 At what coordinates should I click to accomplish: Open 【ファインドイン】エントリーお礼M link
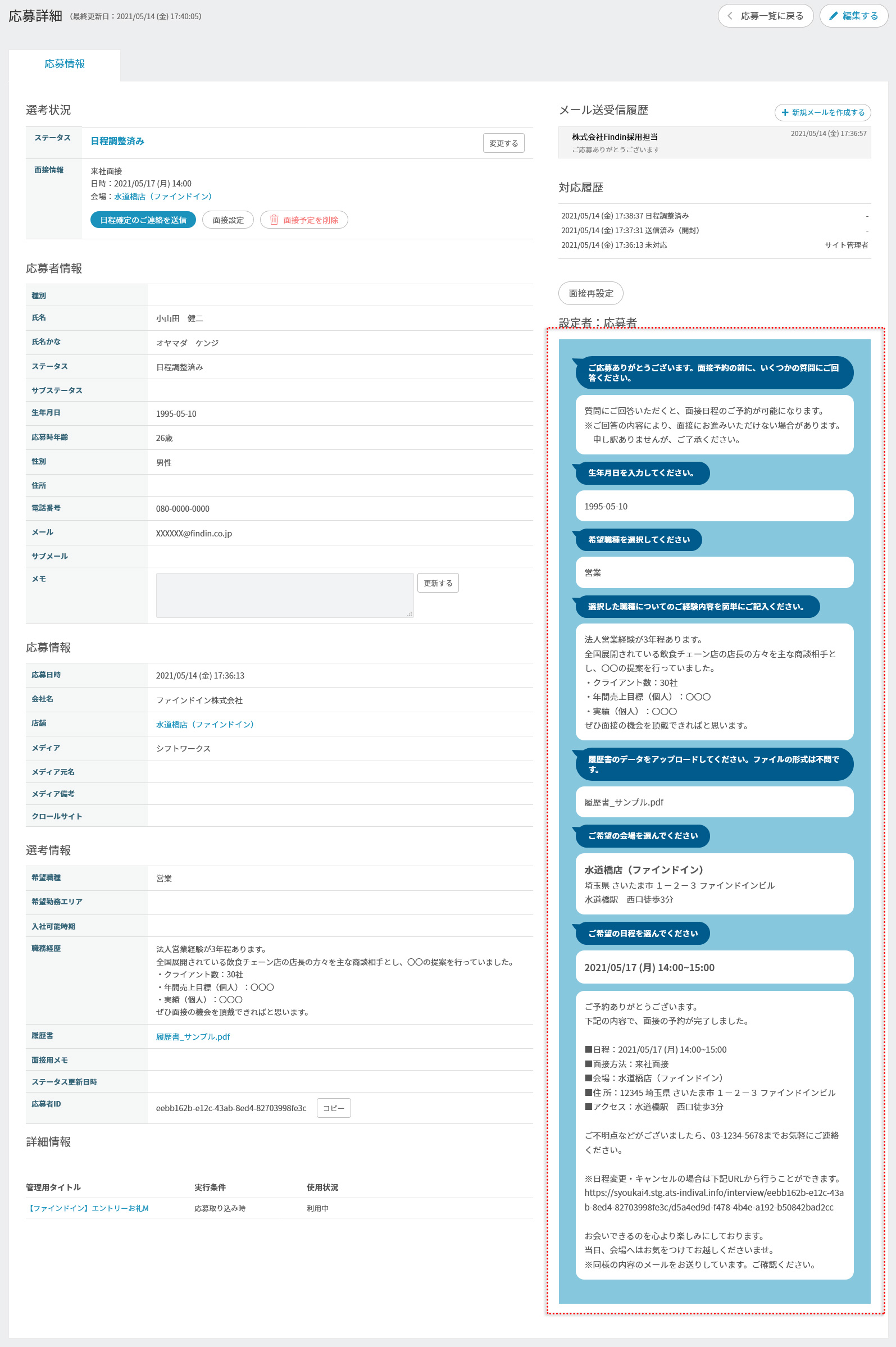(x=88, y=1208)
